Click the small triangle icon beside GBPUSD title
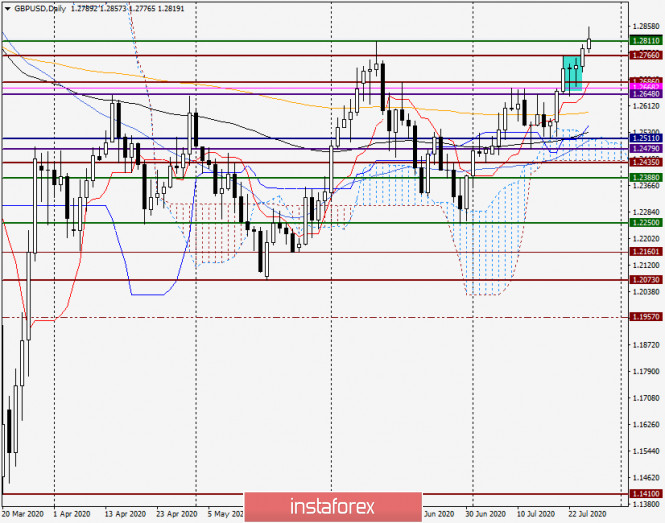 (x=7, y=8)
